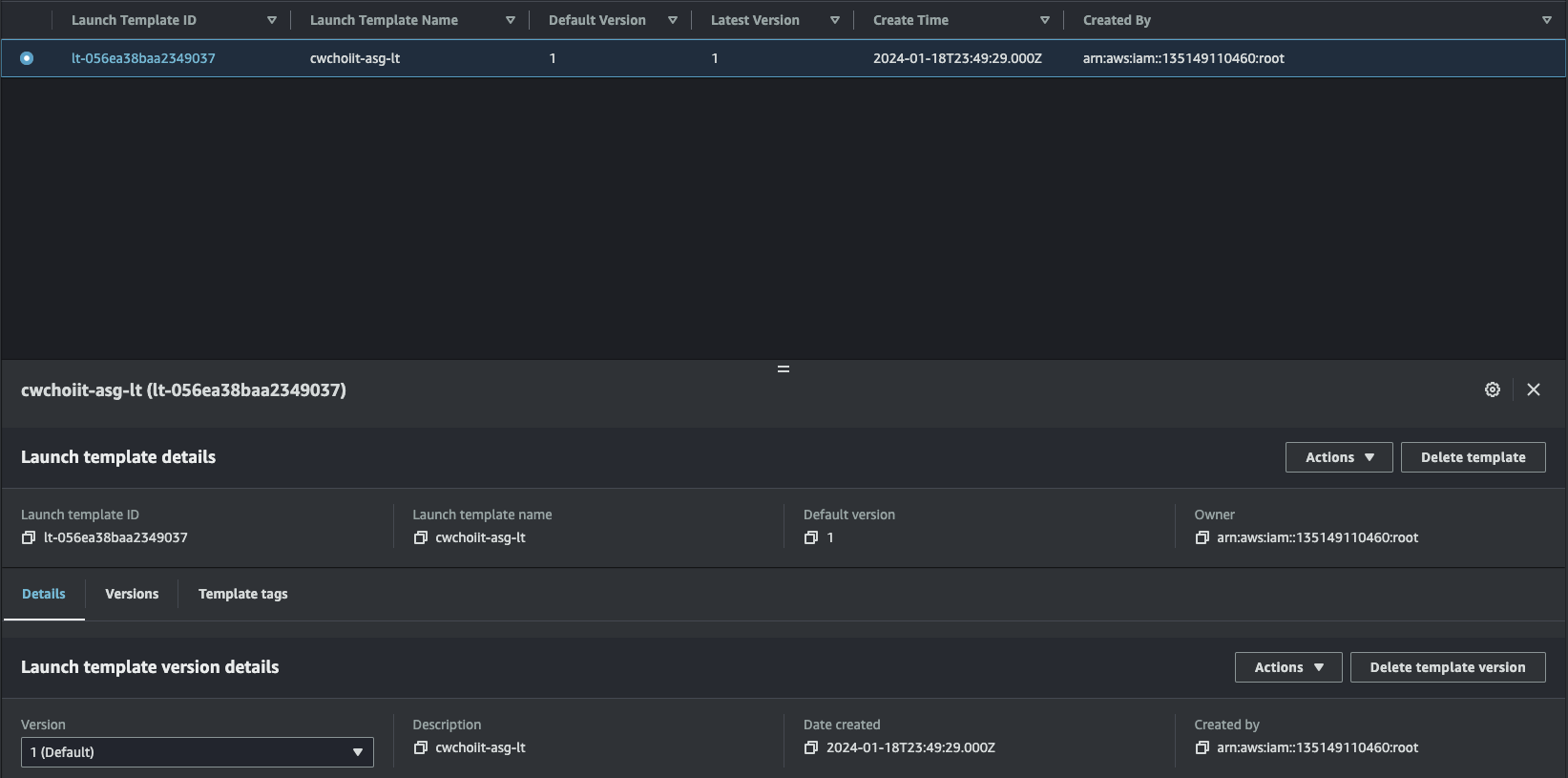Click the 2024-01-18T23:49:29.000Z create time cell
The width and height of the screenshot is (1568, 778).
[x=957, y=58]
